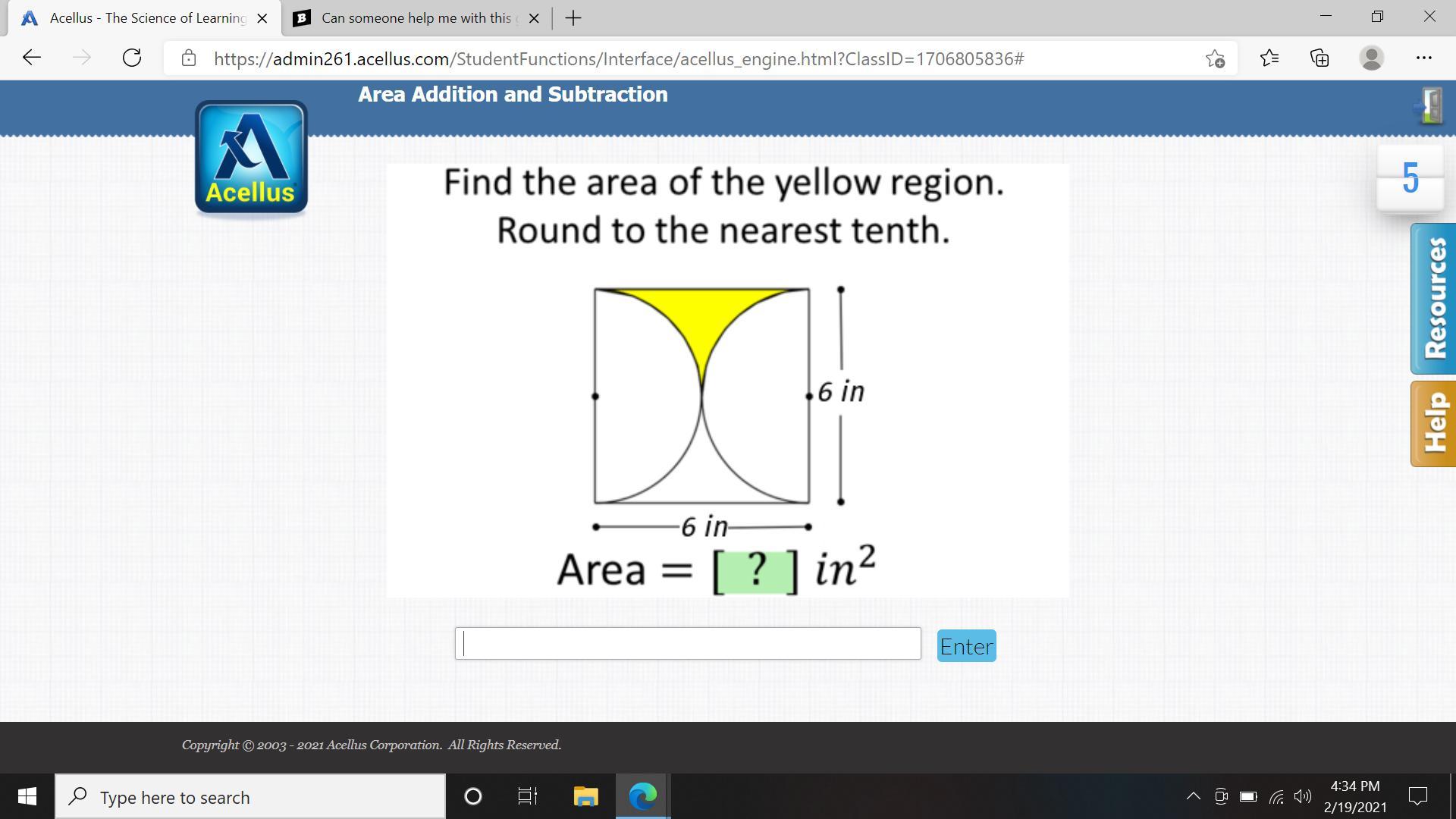Click the address bar URL
Screen dimensions: 1456x819
(x=618, y=59)
